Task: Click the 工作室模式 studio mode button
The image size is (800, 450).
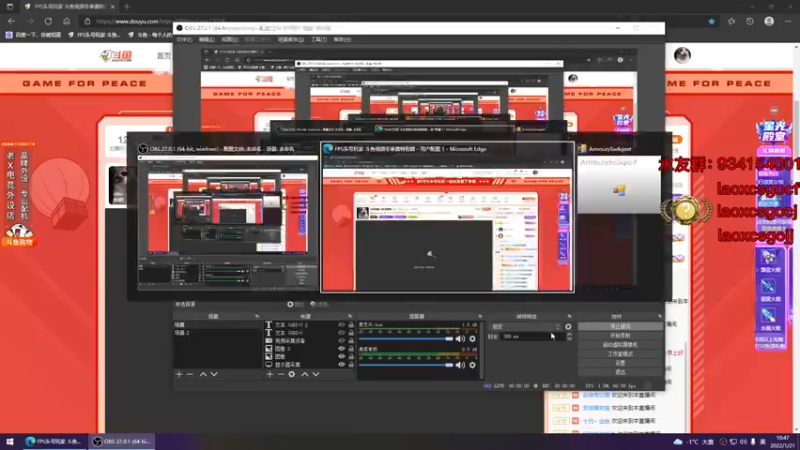Action: [x=620, y=354]
